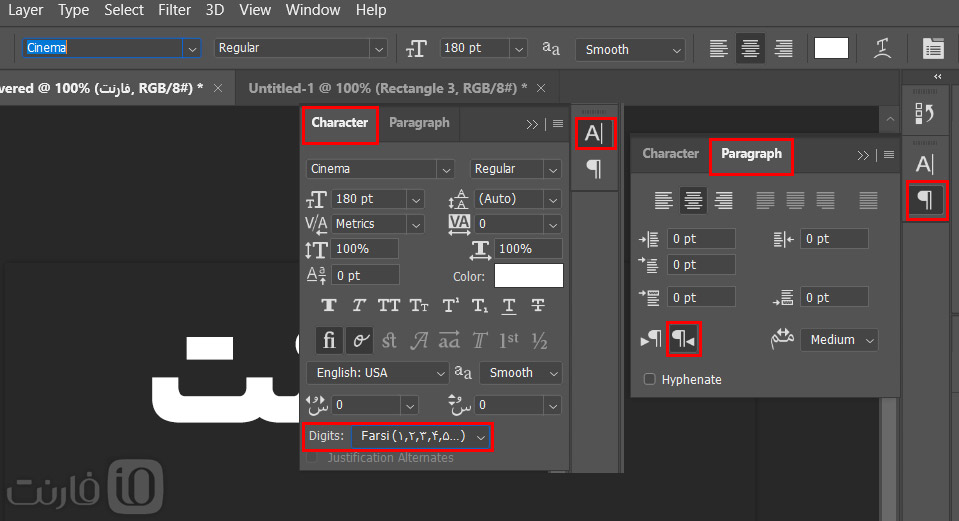959x521 pixels.
Task: Click baseline shift 0 pt field
Action: [x=365, y=276]
